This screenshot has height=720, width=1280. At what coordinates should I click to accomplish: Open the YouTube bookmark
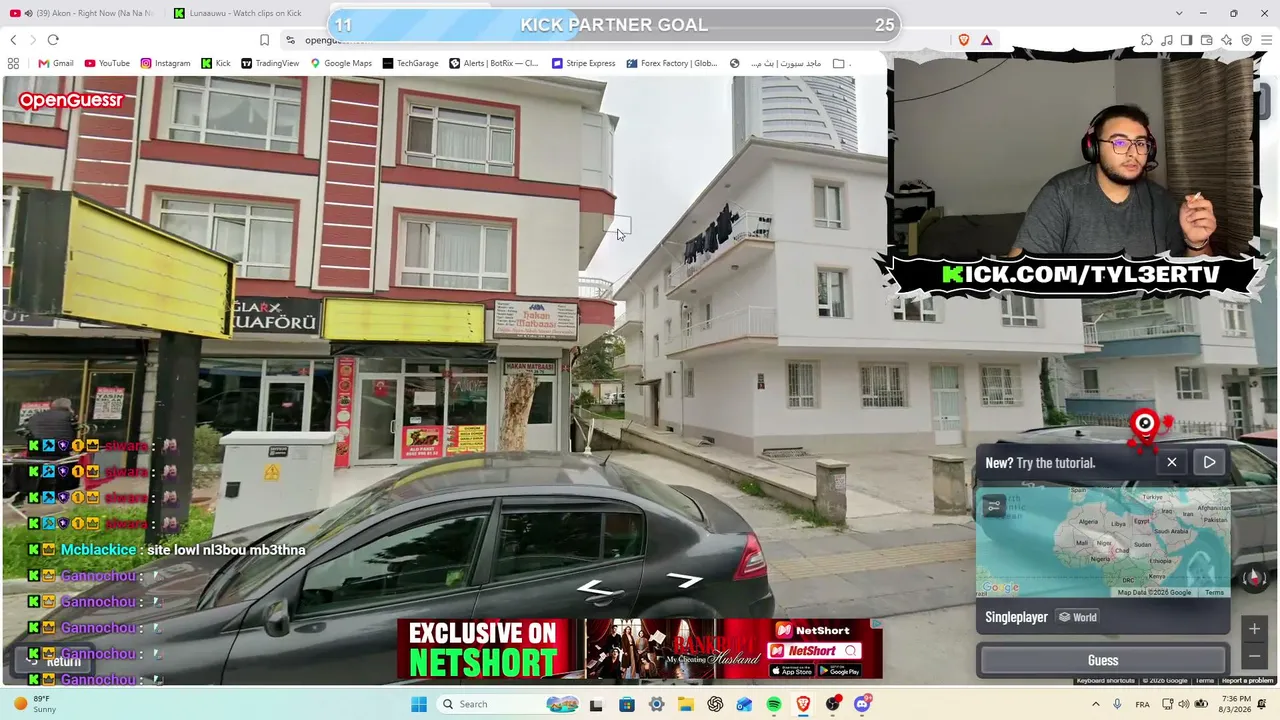click(x=108, y=63)
